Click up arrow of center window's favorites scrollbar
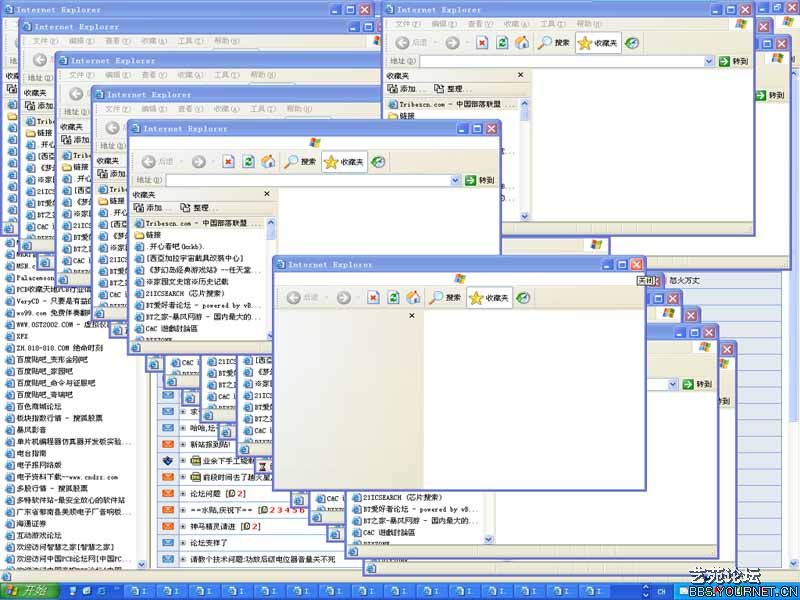Viewport: 800px width, 600px height. [271, 222]
